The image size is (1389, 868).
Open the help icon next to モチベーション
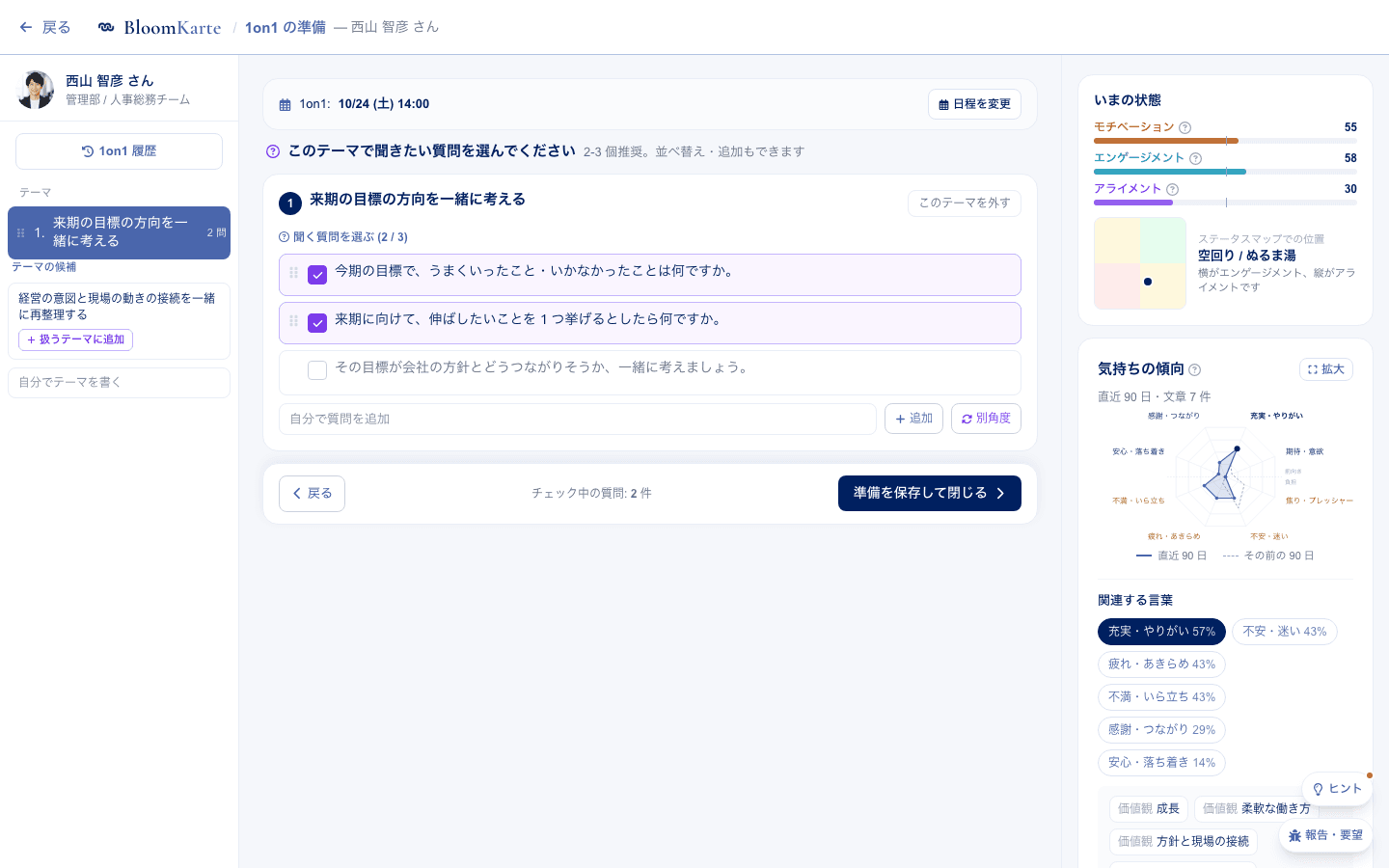[x=1185, y=127]
